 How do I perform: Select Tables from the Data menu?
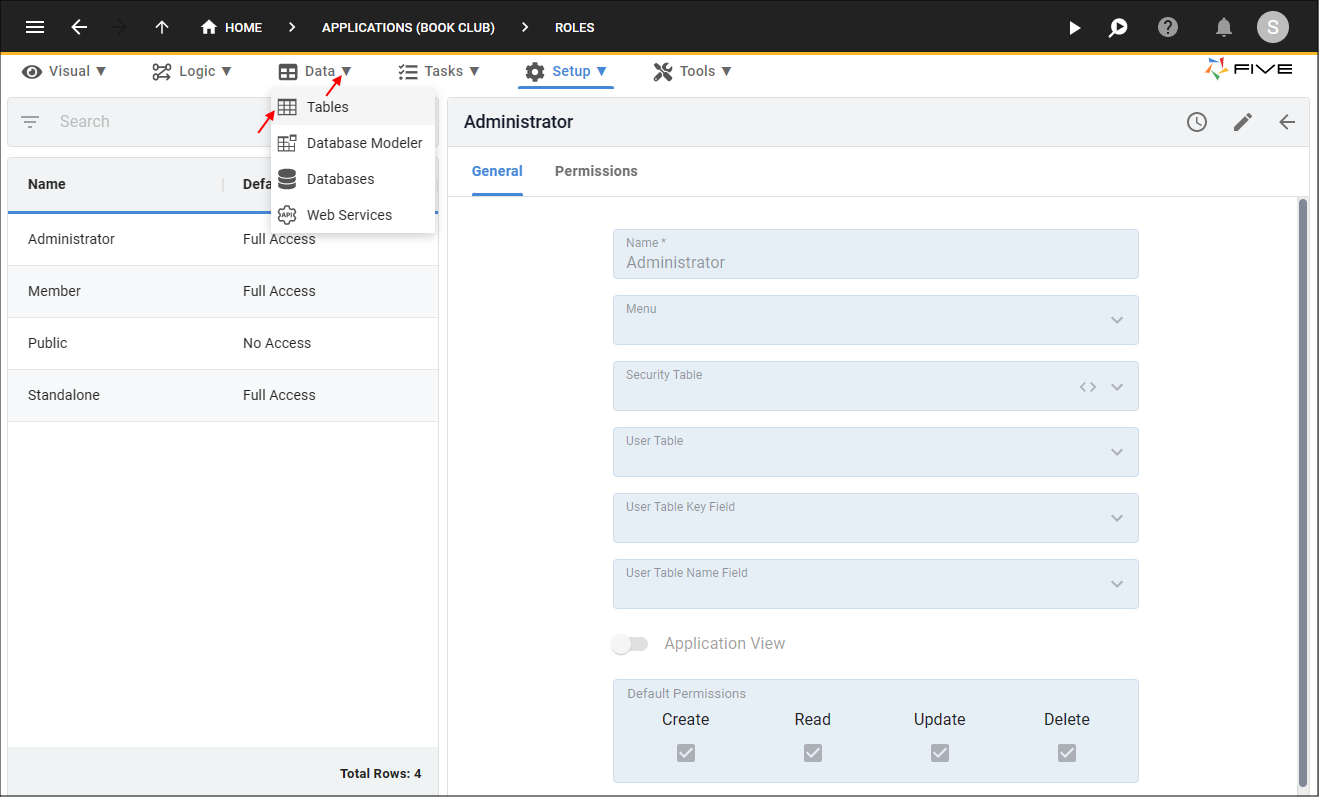[353, 107]
